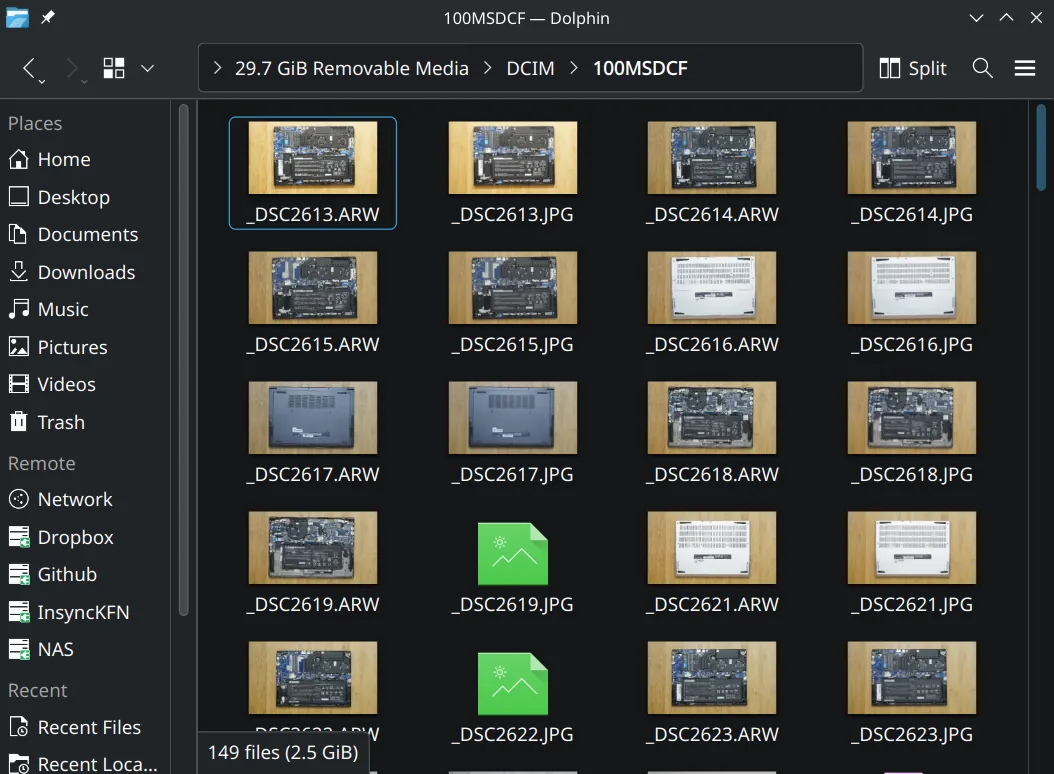Click the Remote section header

[42, 463]
